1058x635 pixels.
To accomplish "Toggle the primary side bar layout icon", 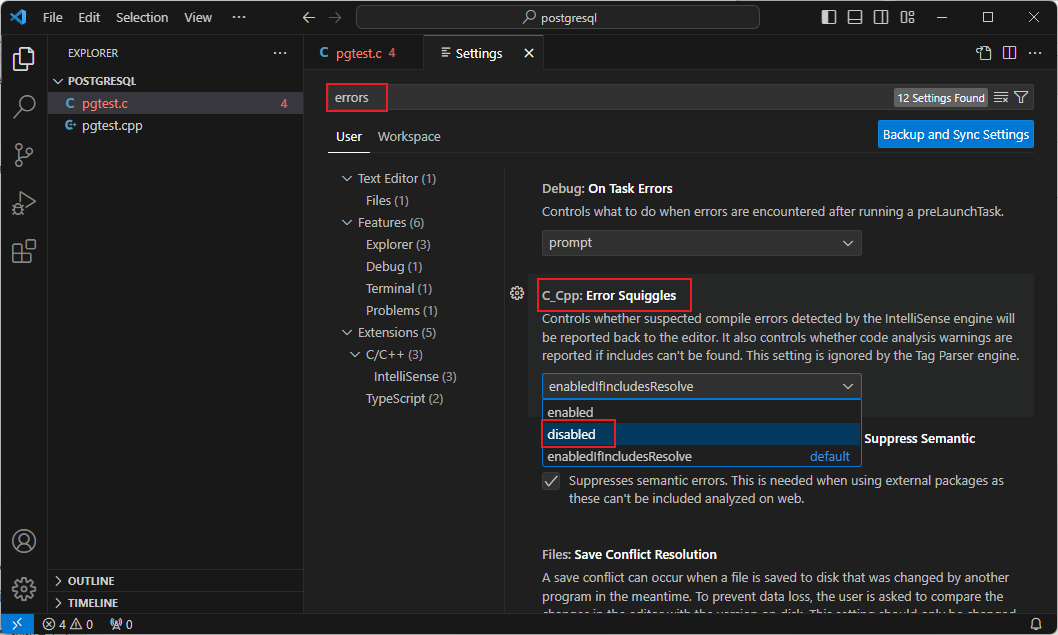I will pos(829,17).
